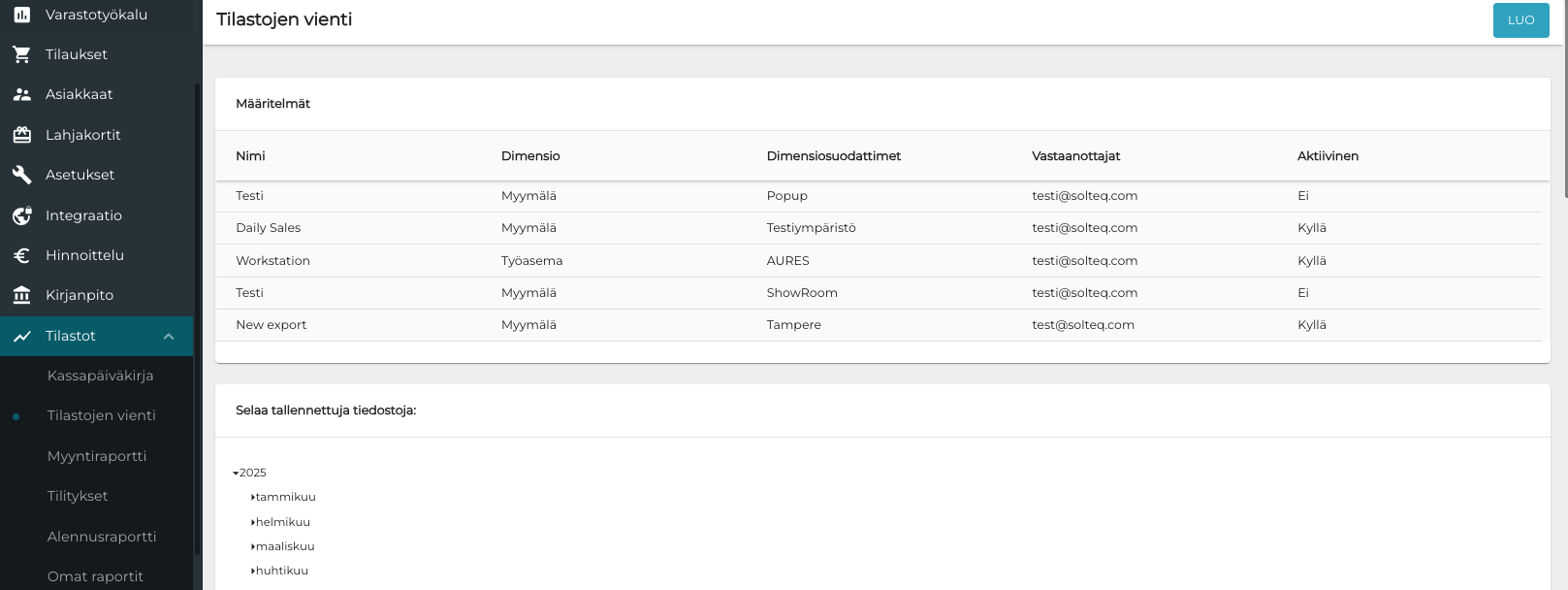Click the Asiakkaat people icon
1568x590 pixels.
click(21, 94)
